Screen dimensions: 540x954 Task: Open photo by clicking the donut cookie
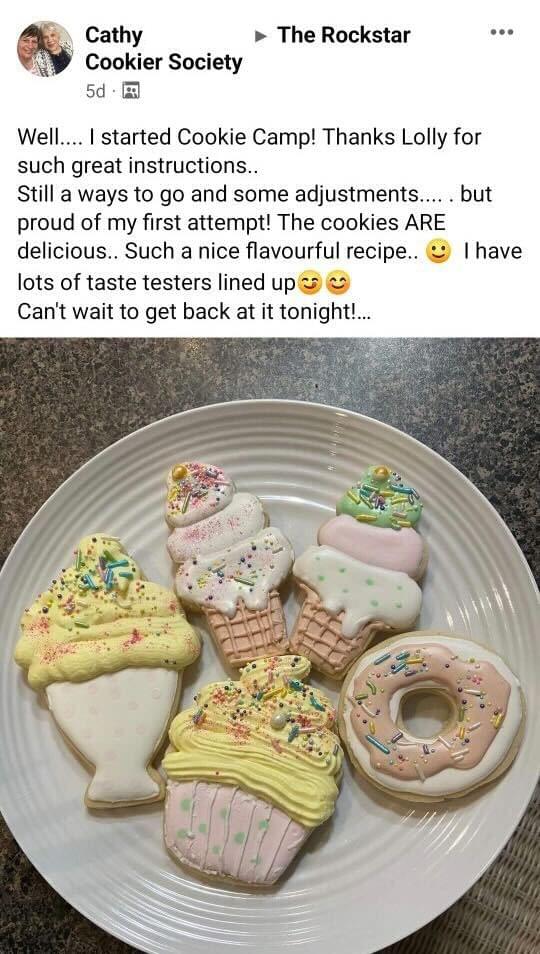[x=432, y=708]
